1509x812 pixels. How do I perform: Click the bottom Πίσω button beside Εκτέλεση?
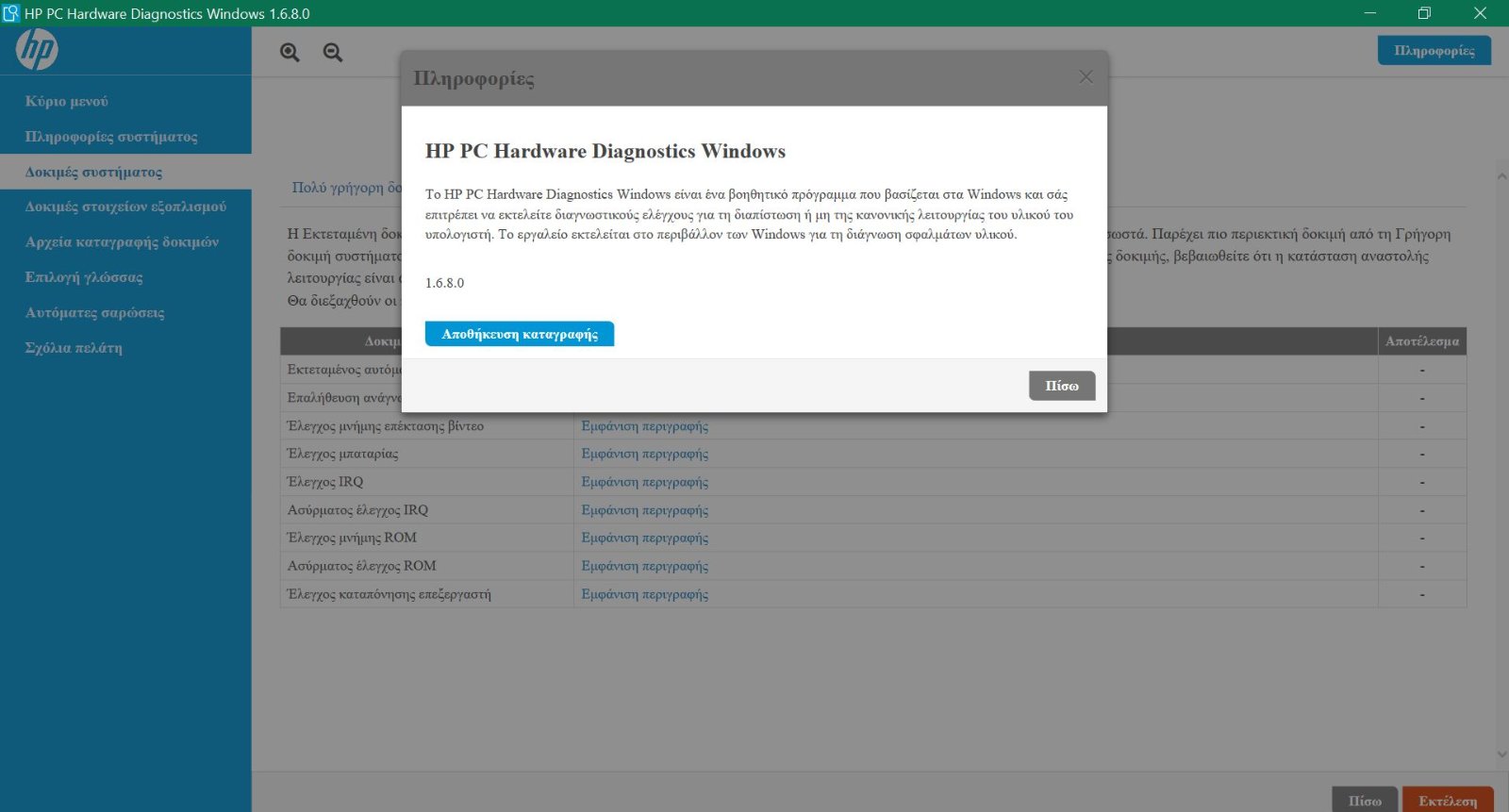click(x=1365, y=801)
